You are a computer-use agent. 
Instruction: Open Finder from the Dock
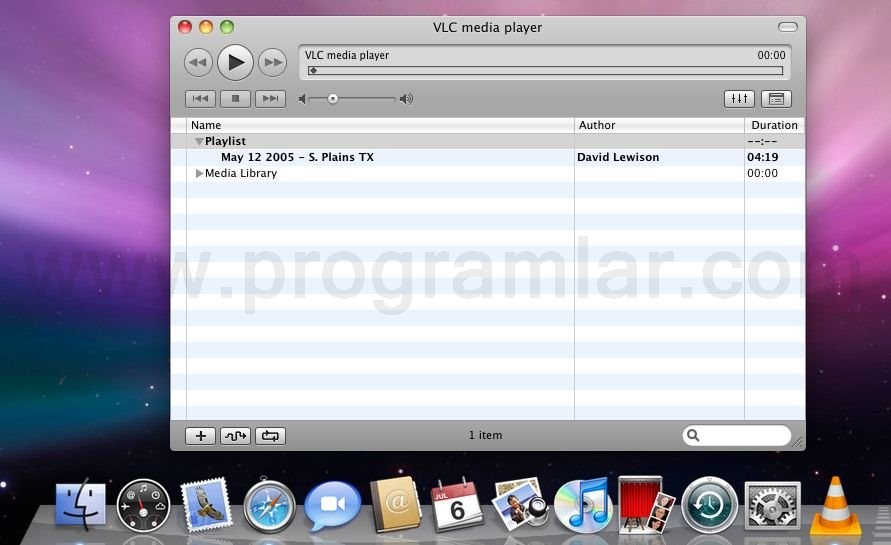coord(81,505)
